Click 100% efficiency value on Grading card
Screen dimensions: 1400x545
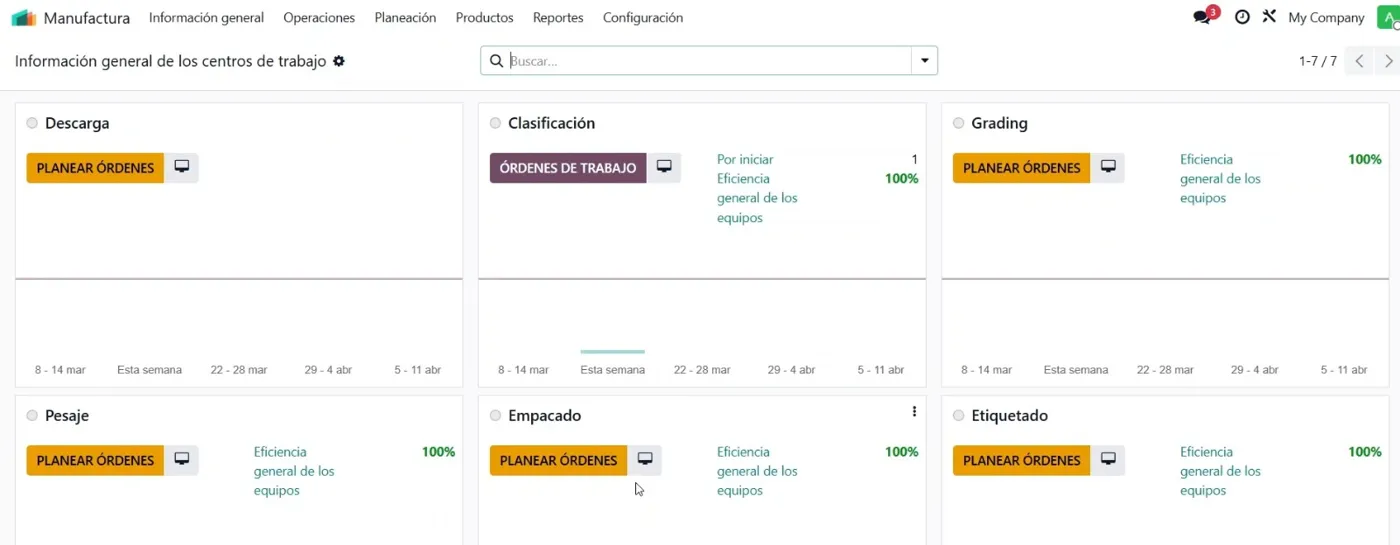(x=1365, y=159)
